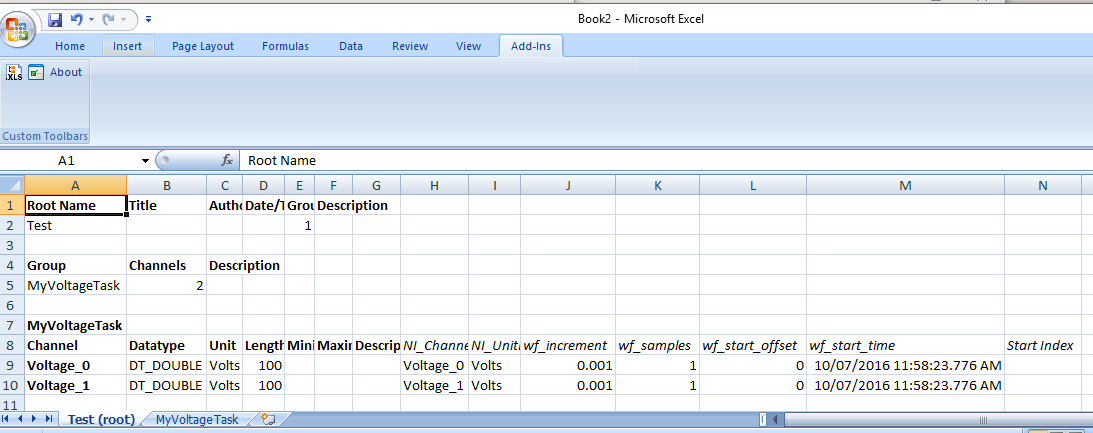This screenshot has width=1093, height=433.
Task: Click the next sheet navigation arrow
Action: point(34,418)
